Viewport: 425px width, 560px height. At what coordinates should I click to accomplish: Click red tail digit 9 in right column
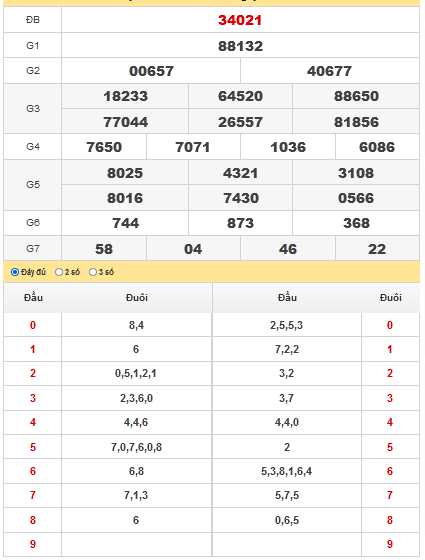[390, 544]
